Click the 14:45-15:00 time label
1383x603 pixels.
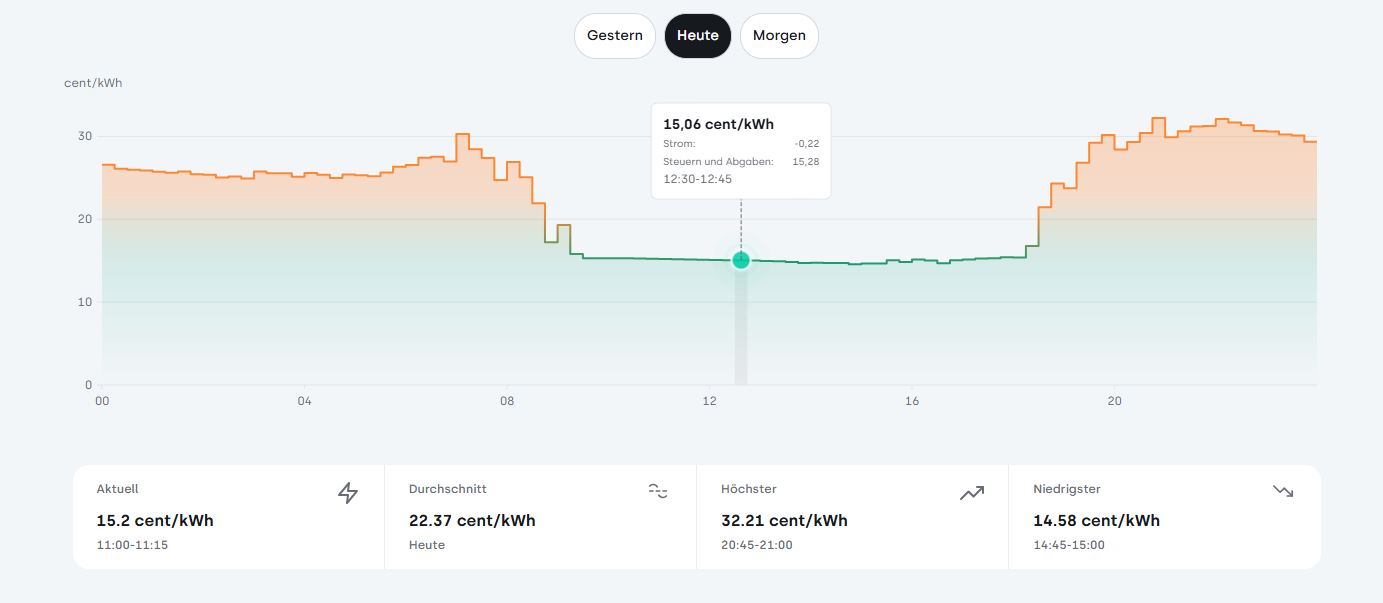pyautogui.click(x=1069, y=545)
